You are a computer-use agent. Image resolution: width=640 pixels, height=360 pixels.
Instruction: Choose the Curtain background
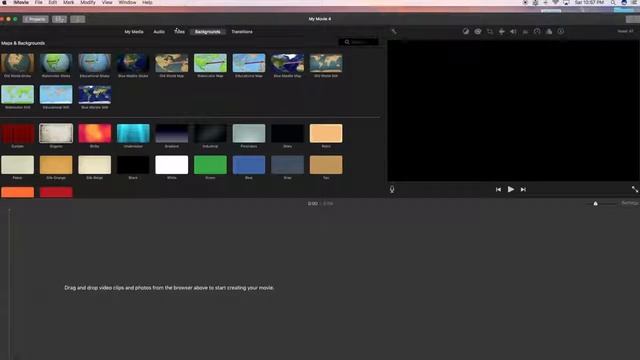[18, 133]
